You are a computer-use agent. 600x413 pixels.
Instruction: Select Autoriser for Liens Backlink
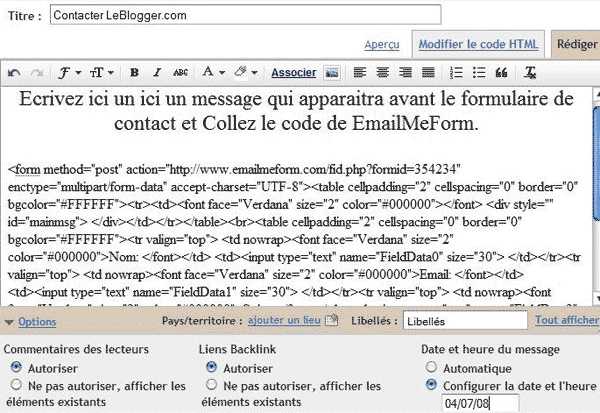[211, 367]
